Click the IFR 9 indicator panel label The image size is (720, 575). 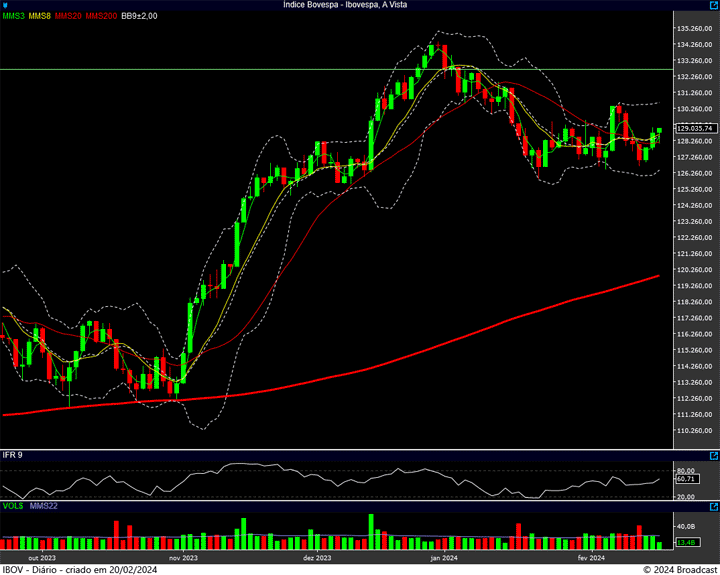click(x=13, y=455)
